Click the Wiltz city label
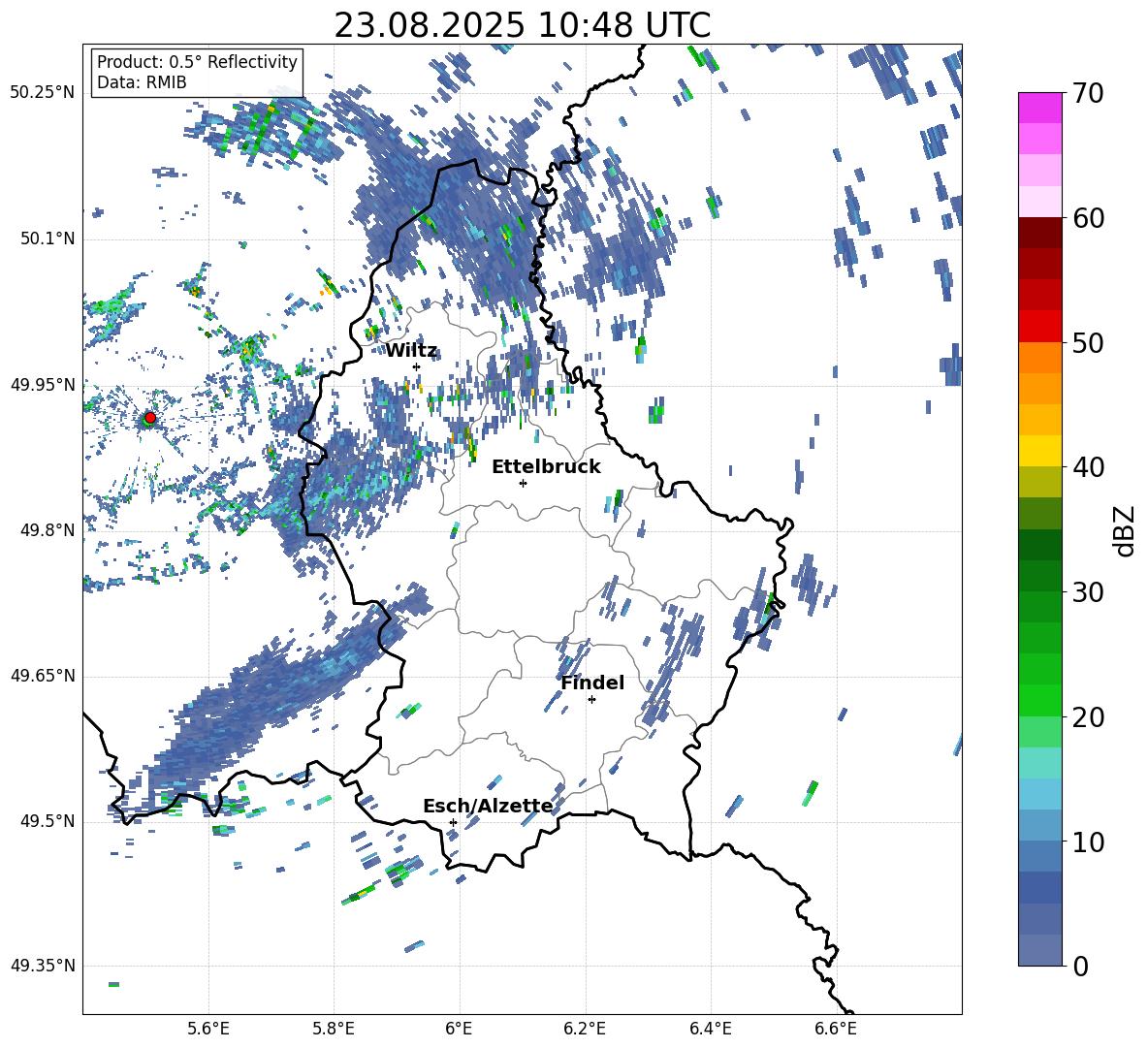Image resolution: width=1148 pixels, height=1048 pixels. pyautogui.click(x=411, y=351)
